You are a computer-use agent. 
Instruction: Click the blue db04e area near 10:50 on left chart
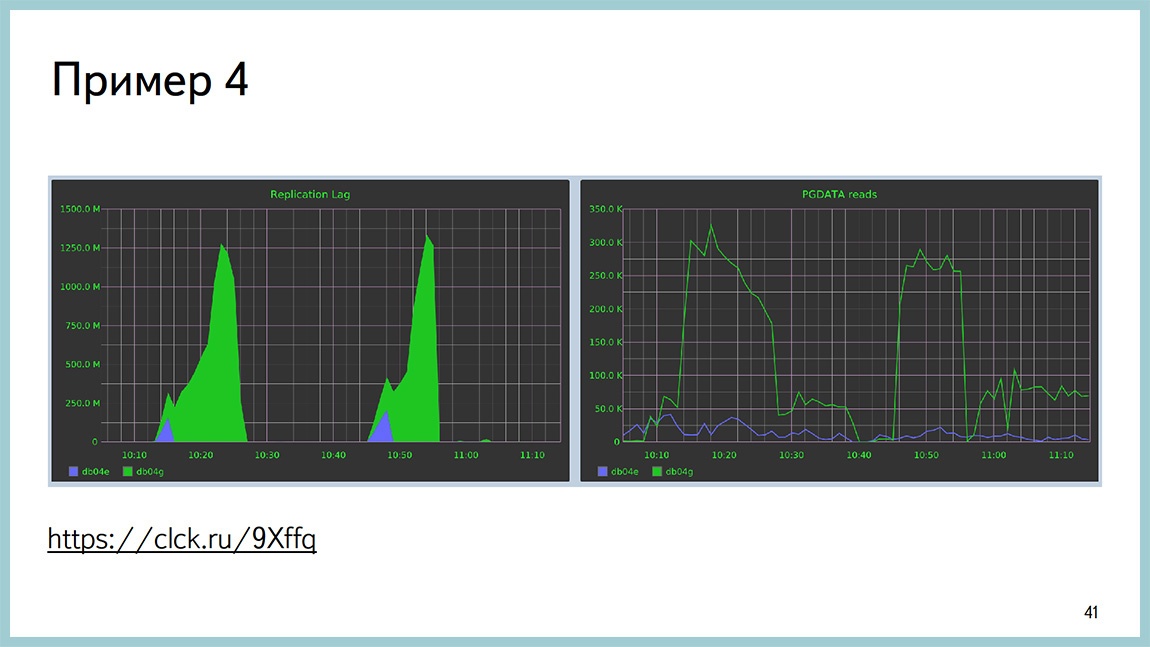(x=383, y=425)
